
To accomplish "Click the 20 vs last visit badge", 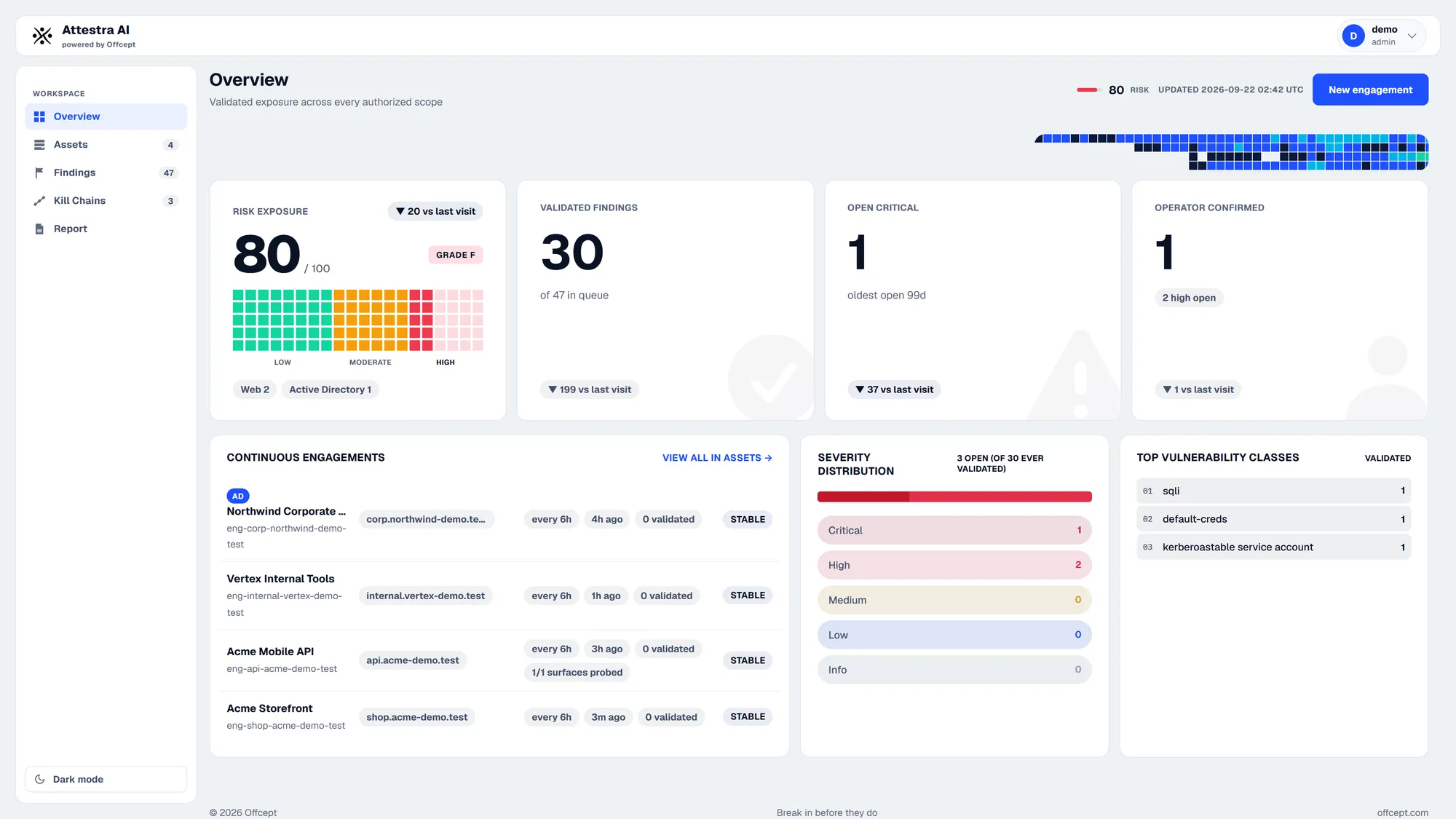I will [x=435, y=211].
